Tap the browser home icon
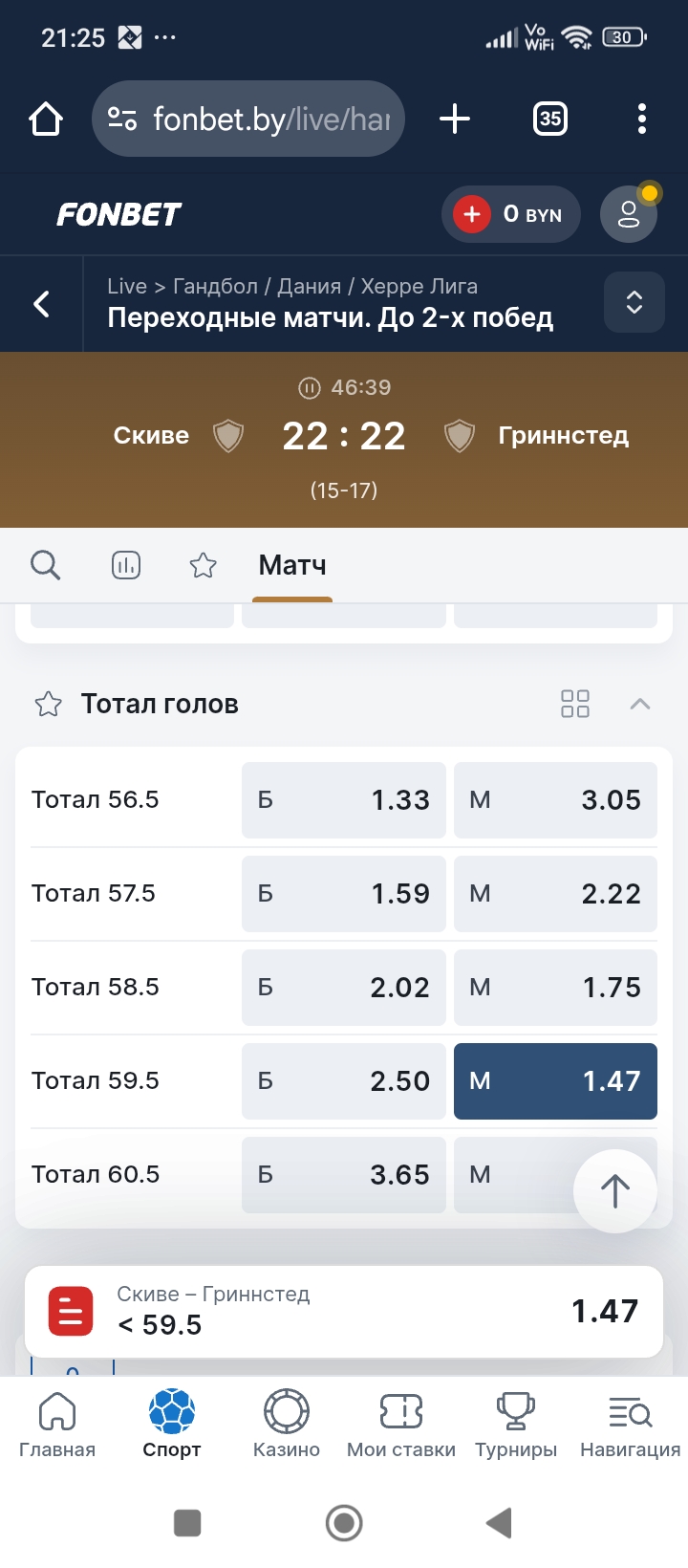 coord(46,120)
